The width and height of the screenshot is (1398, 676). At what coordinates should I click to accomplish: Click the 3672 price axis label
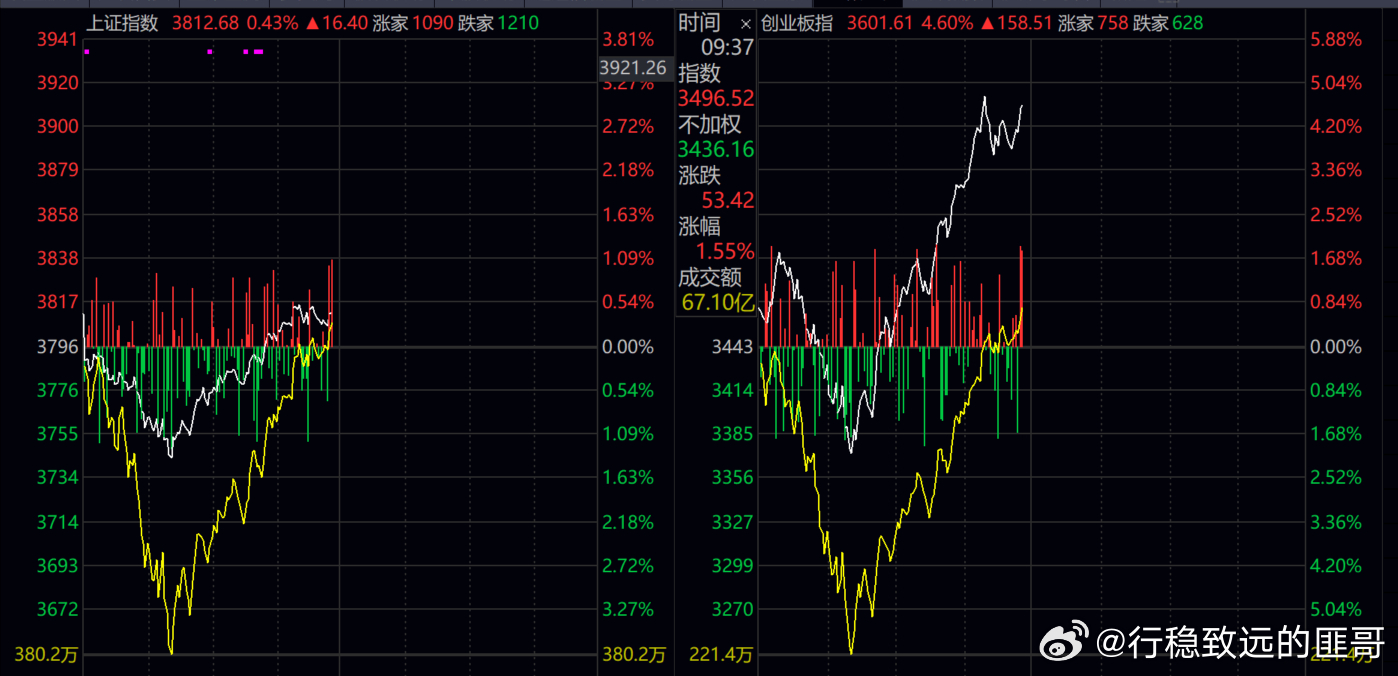click(57, 608)
